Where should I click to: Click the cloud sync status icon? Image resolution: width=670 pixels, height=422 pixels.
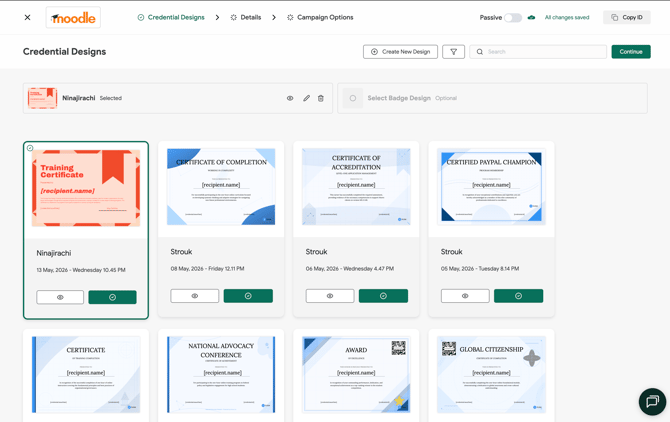pyautogui.click(x=531, y=18)
